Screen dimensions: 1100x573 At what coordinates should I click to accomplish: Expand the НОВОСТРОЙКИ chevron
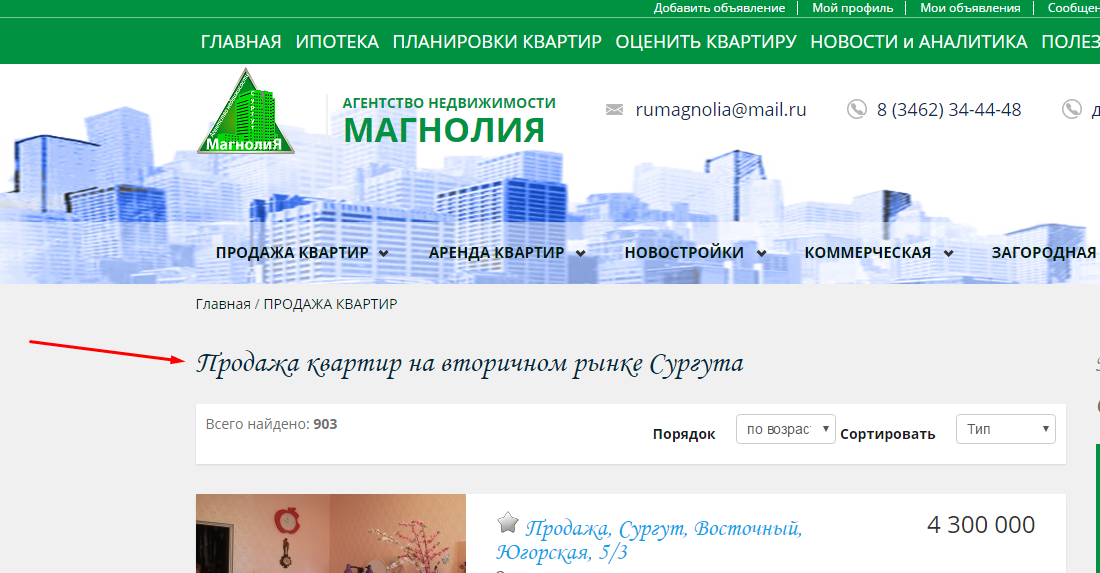click(761, 253)
